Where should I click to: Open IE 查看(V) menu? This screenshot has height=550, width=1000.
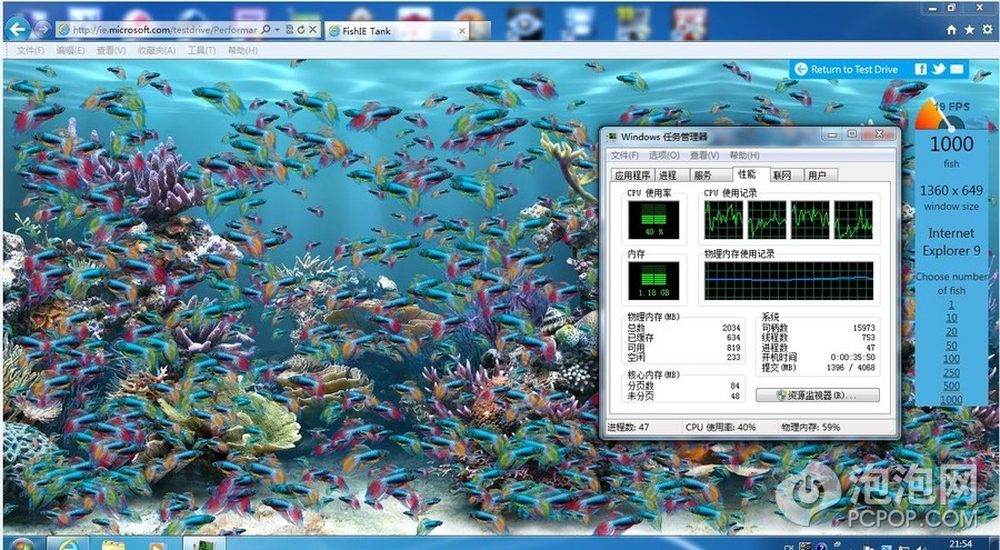[111, 50]
